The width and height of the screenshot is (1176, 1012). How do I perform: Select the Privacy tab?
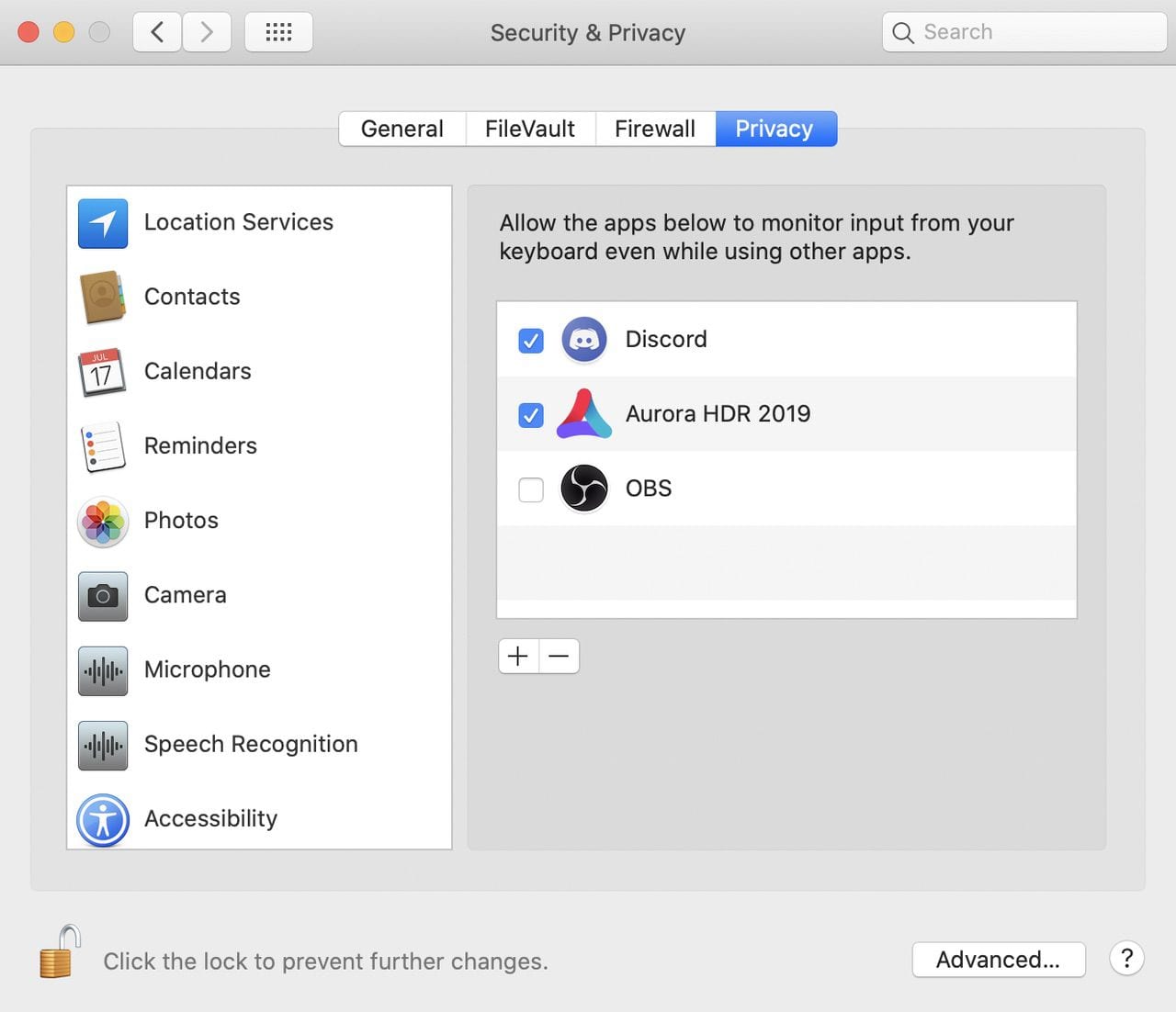pyautogui.click(x=776, y=129)
